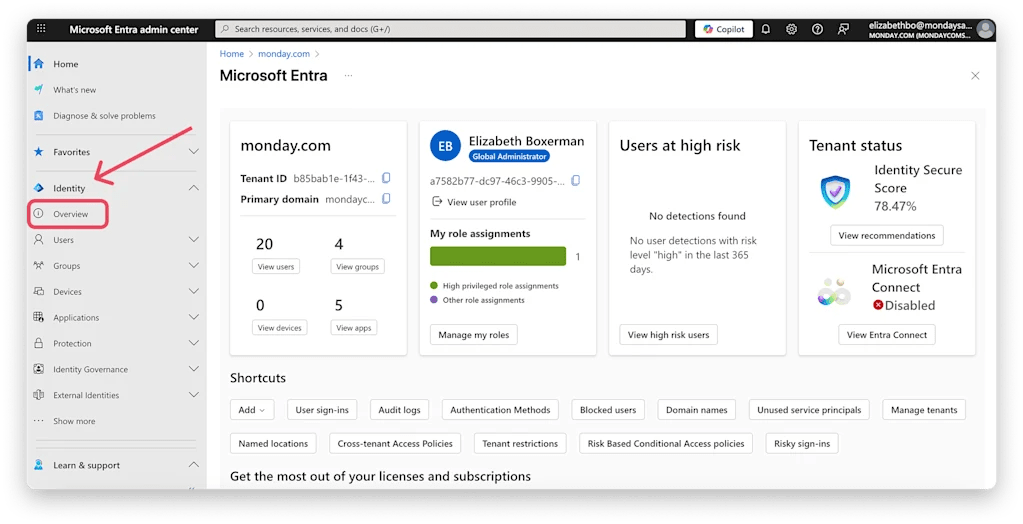Screen dimensions: 1023x524
Task: Click the View devices button
Action: coord(279,328)
